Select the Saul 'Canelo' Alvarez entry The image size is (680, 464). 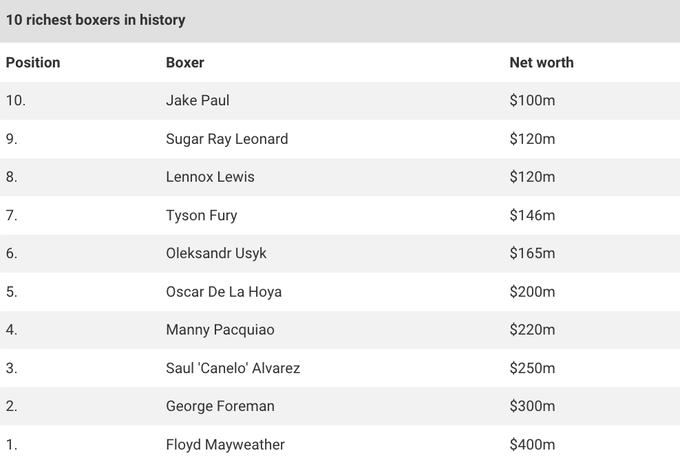(233, 368)
